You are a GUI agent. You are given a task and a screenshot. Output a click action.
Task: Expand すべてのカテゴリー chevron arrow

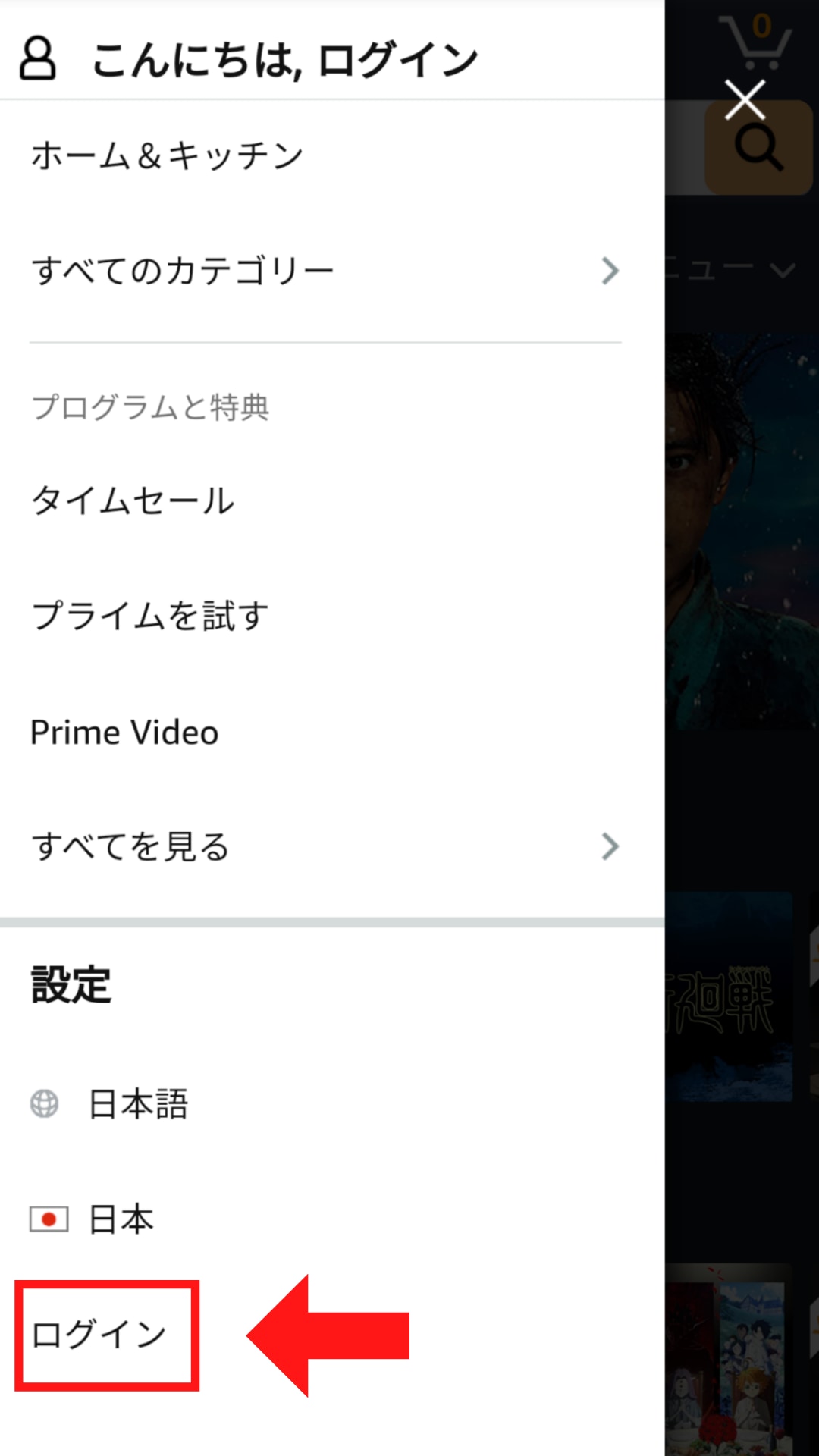(x=610, y=271)
